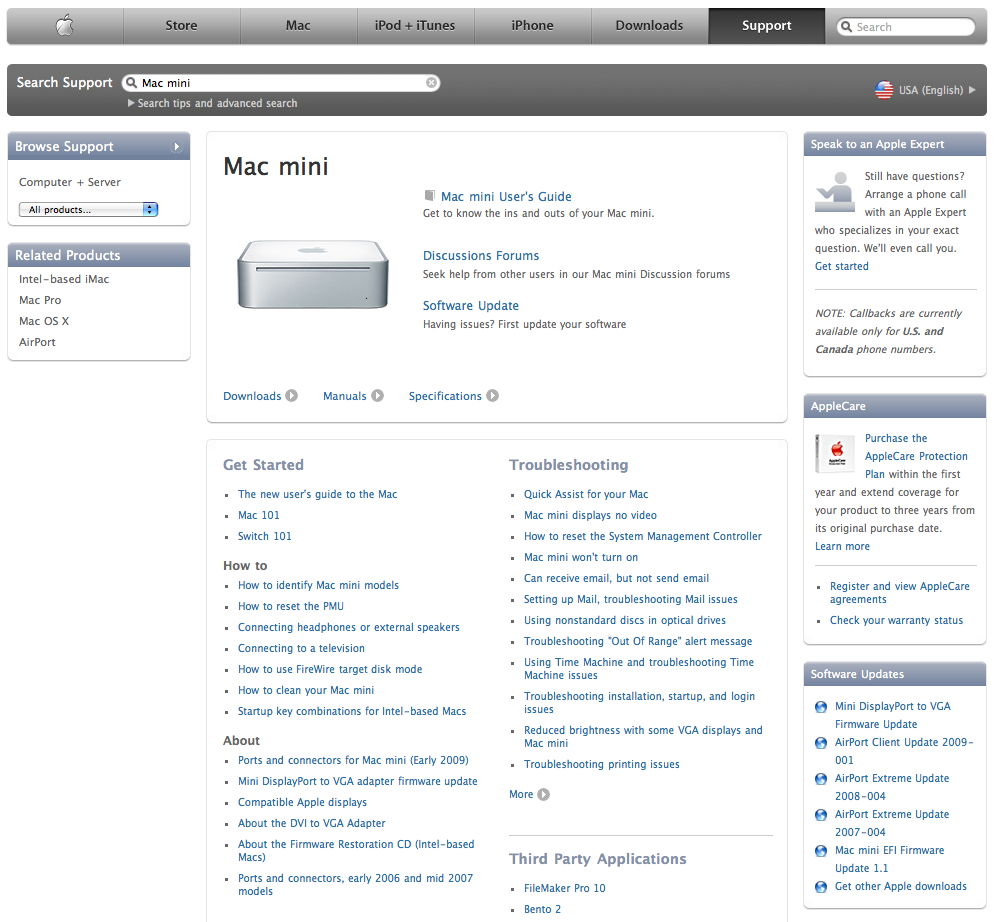Click Learn more under AppleCare
This screenshot has width=1001, height=922.
pos(842,547)
